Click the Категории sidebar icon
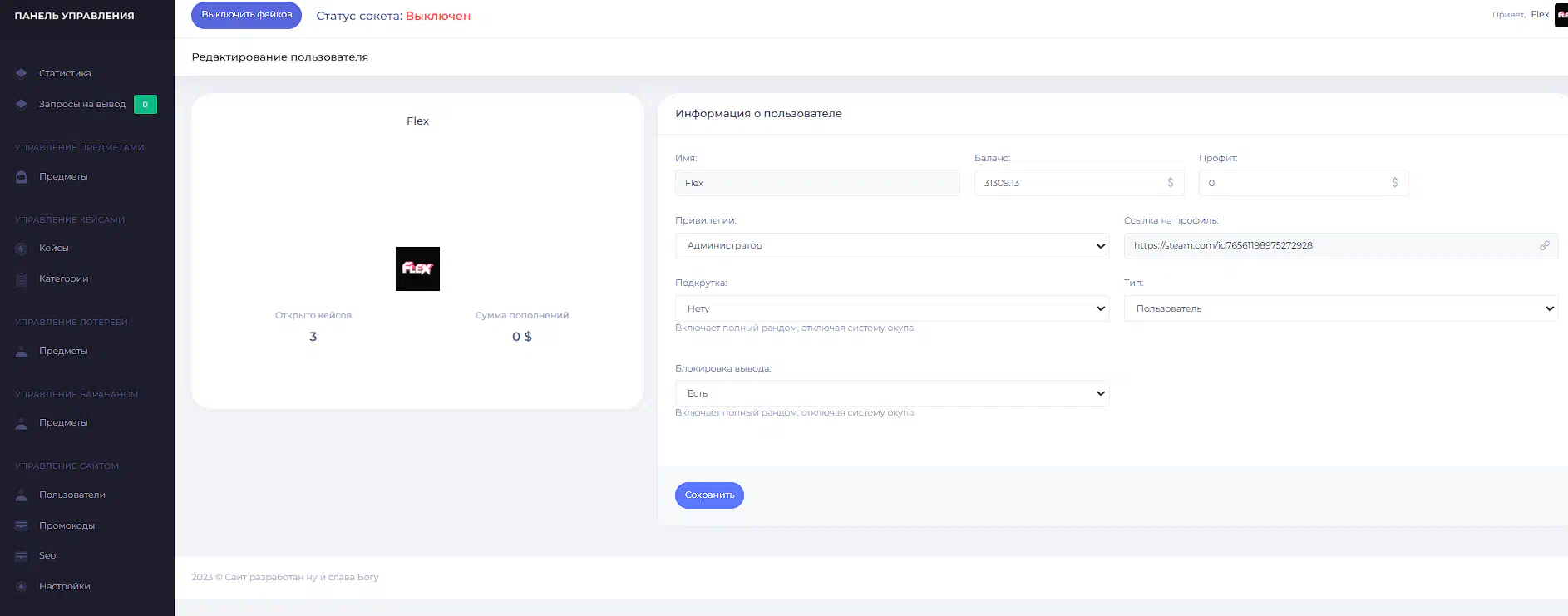This screenshot has width=1568, height=616. 22,279
